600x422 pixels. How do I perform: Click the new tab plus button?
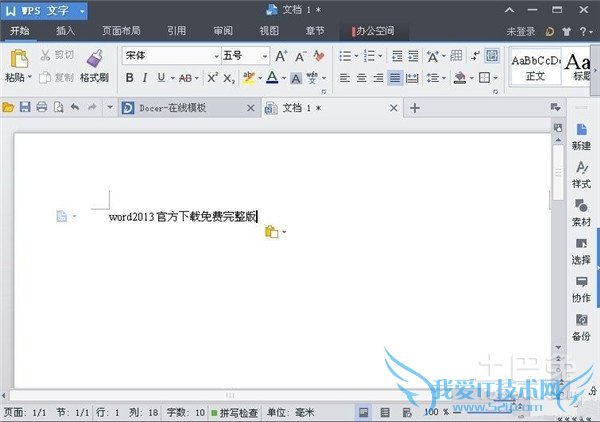tap(415, 108)
